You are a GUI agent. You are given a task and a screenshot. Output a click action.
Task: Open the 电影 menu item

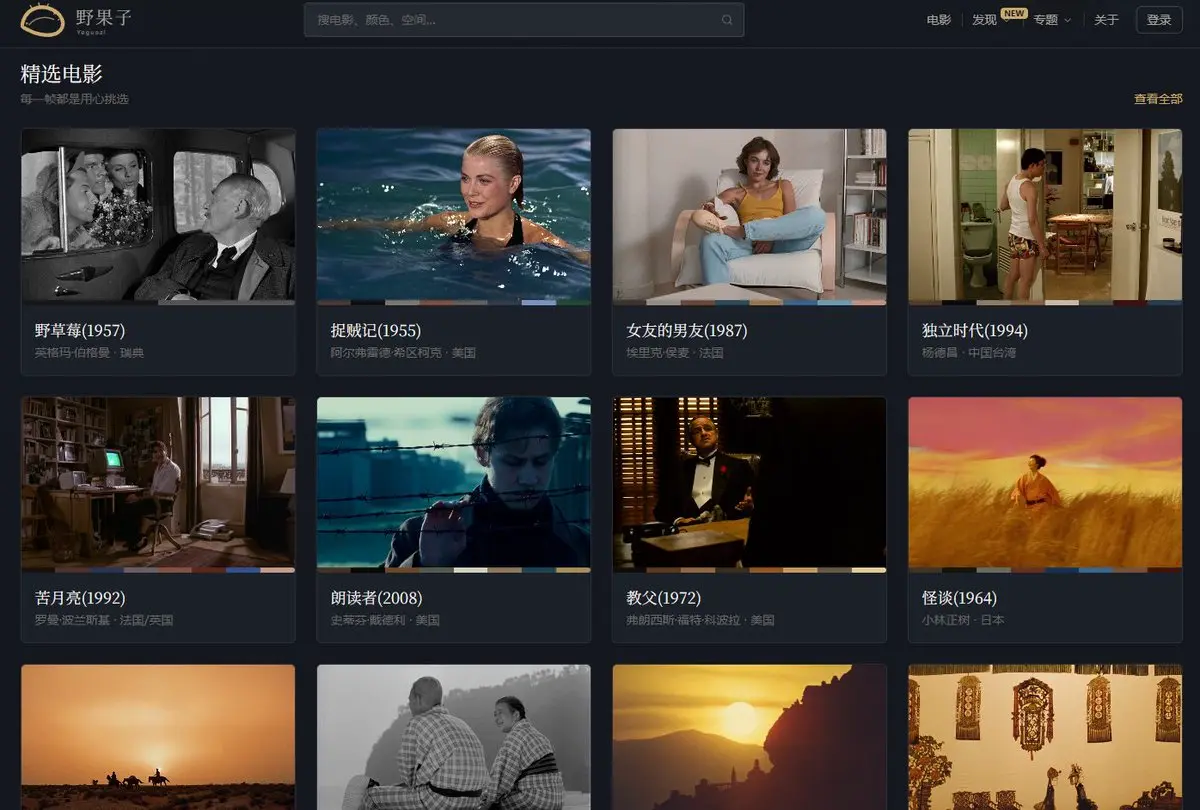tap(938, 20)
